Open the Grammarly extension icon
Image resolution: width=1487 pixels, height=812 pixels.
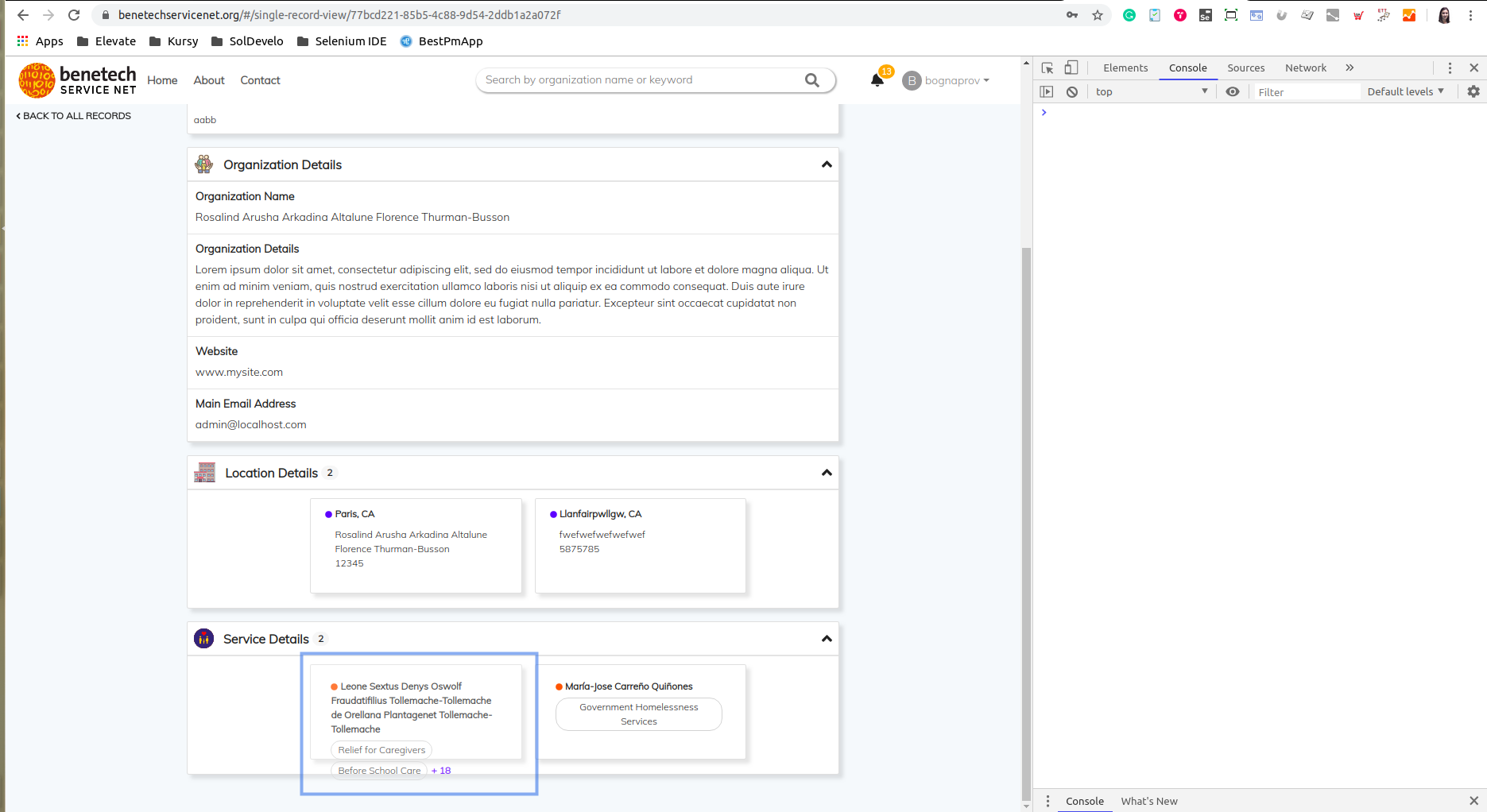[1129, 14]
